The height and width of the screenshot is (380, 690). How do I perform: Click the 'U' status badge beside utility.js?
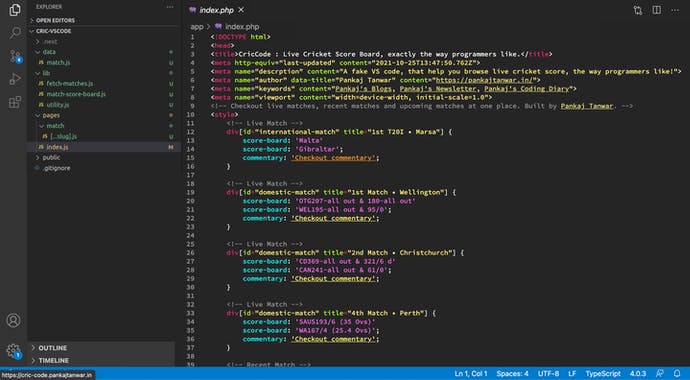coord(171,105)
